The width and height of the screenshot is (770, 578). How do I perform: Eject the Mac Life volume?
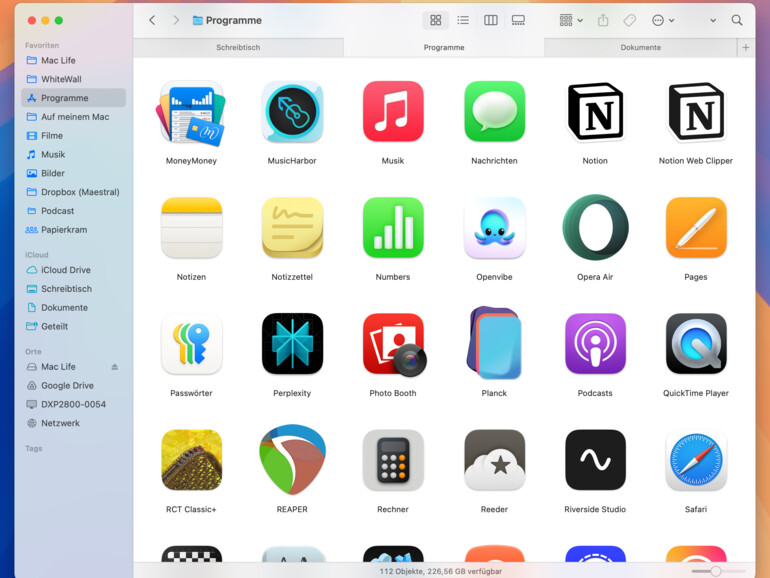[114, 367]
